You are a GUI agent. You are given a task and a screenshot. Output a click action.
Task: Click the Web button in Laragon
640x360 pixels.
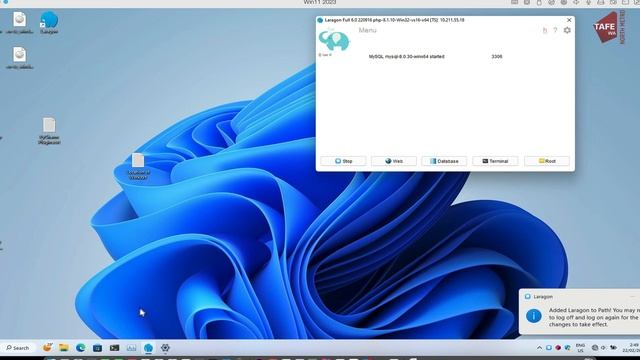tap(394, 161)
